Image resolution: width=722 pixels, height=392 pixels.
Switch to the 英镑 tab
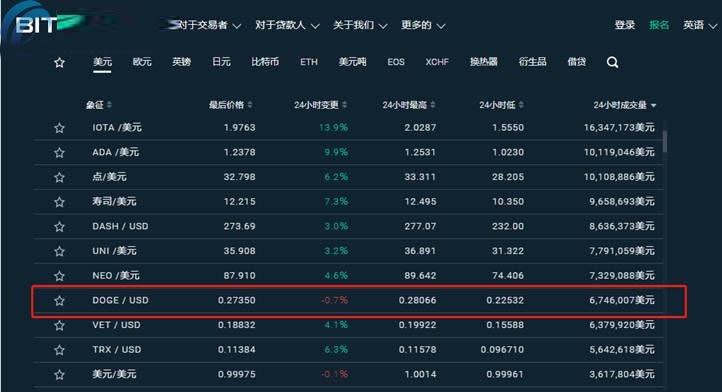[x=181, y=62]
